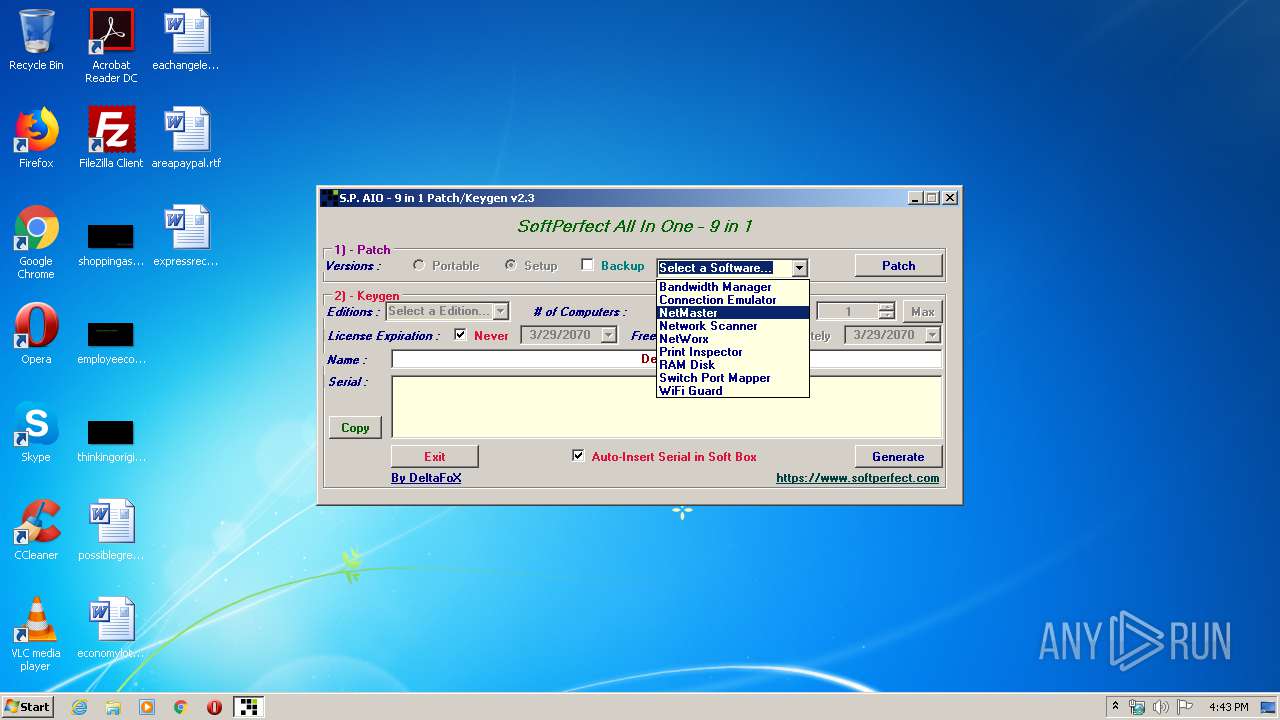Image resolution: width=1280 pixels, height=720 pixels.
Task: Launch Google Chrome from the desktop
Action: [x=36, y=242]
